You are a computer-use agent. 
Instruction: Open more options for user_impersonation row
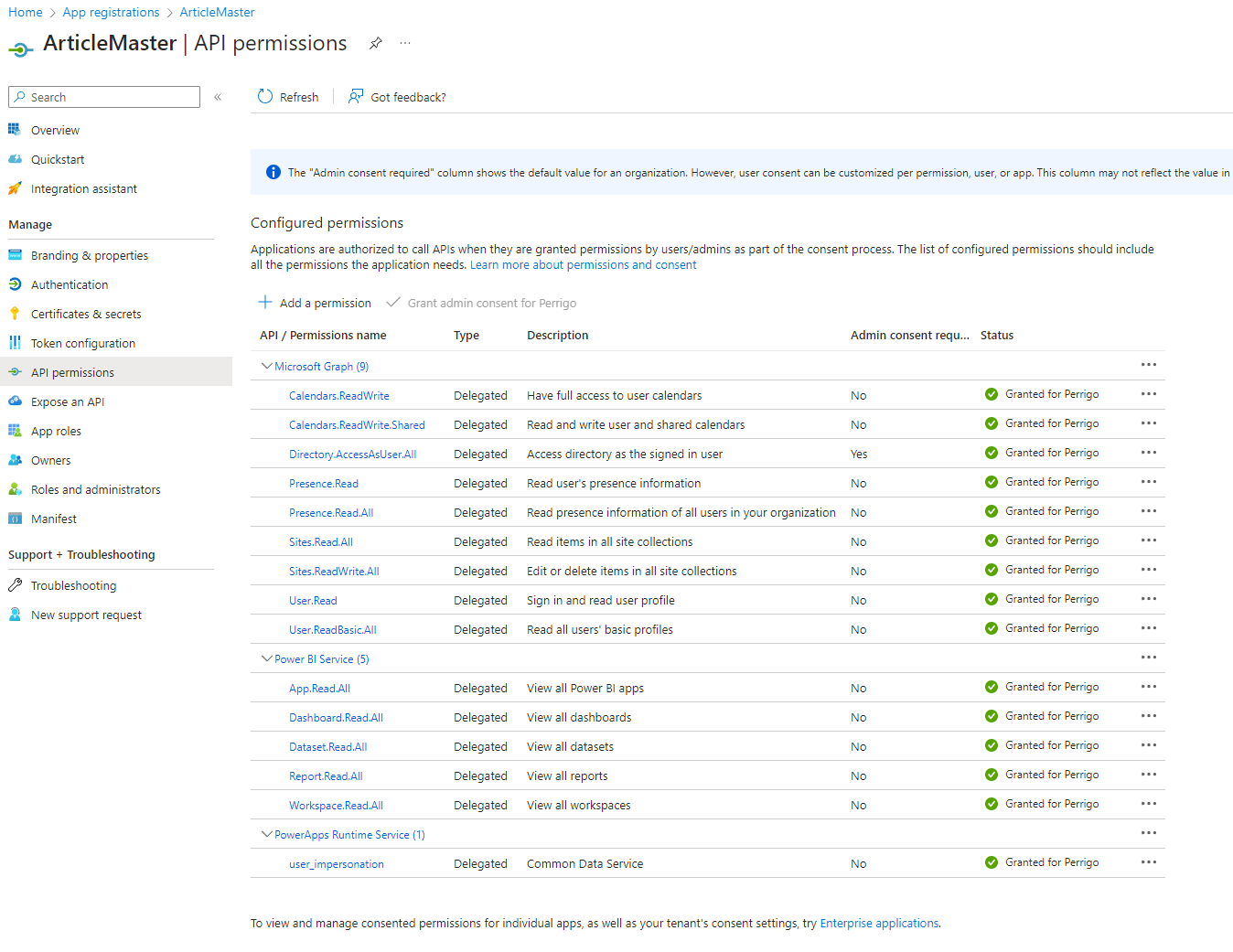click(1148, 862)
